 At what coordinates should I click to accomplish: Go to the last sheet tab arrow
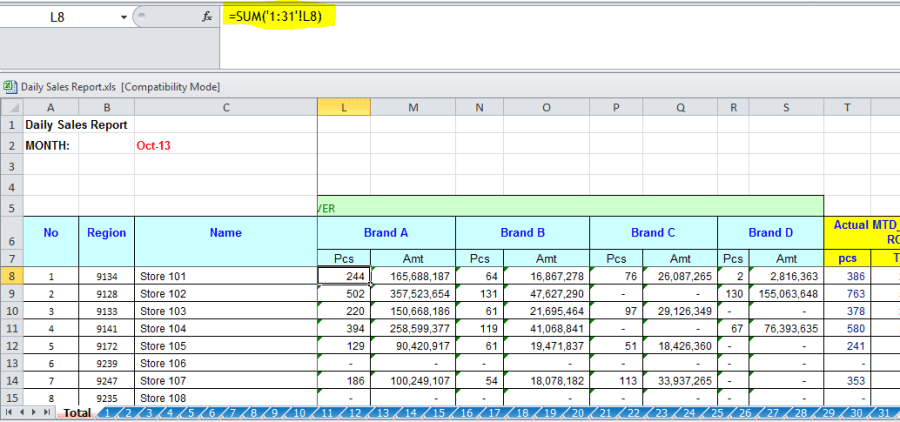[x=49, y=412]
